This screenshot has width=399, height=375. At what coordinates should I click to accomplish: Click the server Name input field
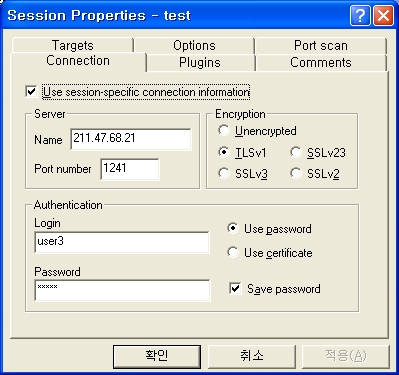131,139
